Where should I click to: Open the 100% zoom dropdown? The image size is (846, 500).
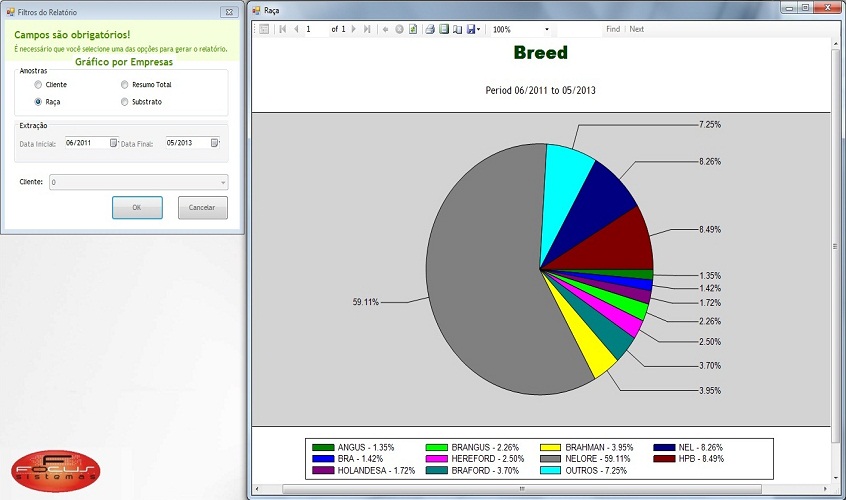pos(547,30)
